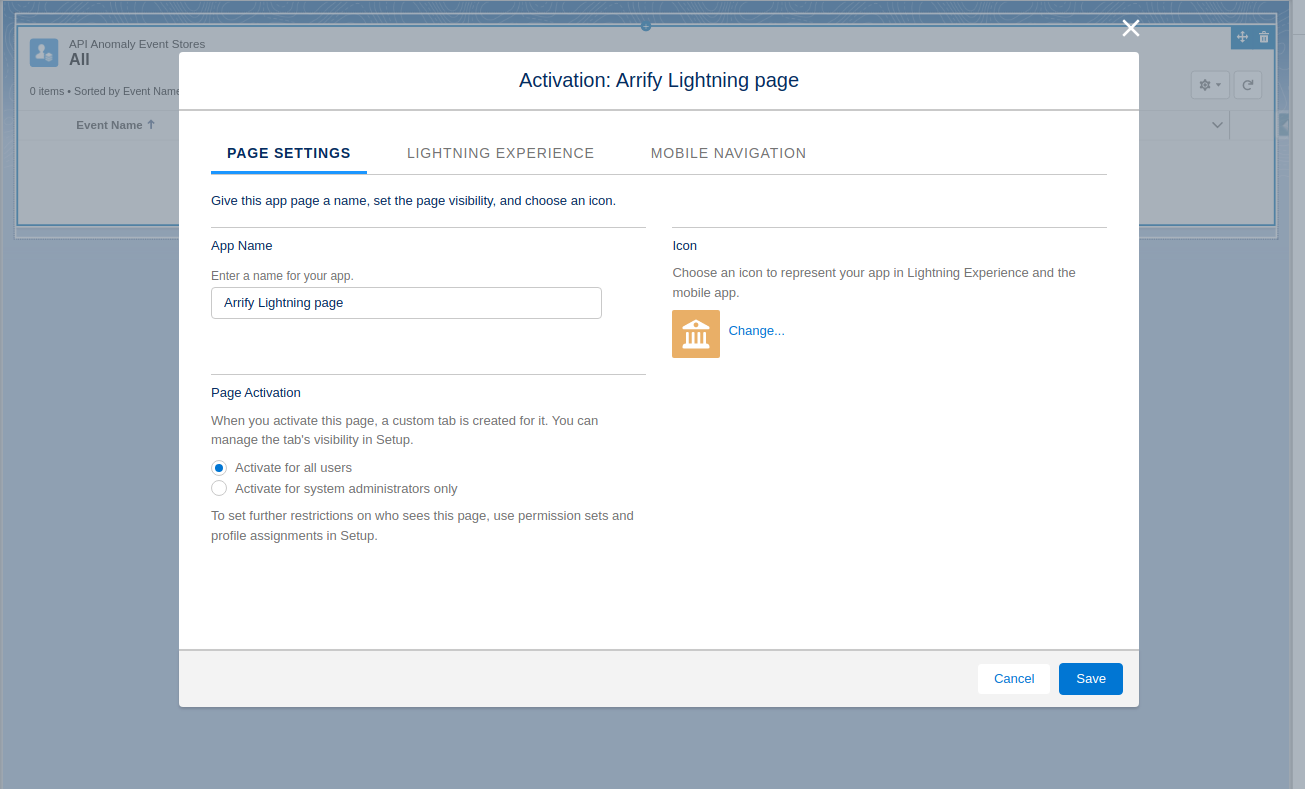The width and height of the screenshot is (1305, 789).
Task: Cancel the activation dialog
Action: click(x=1014, y=679)
